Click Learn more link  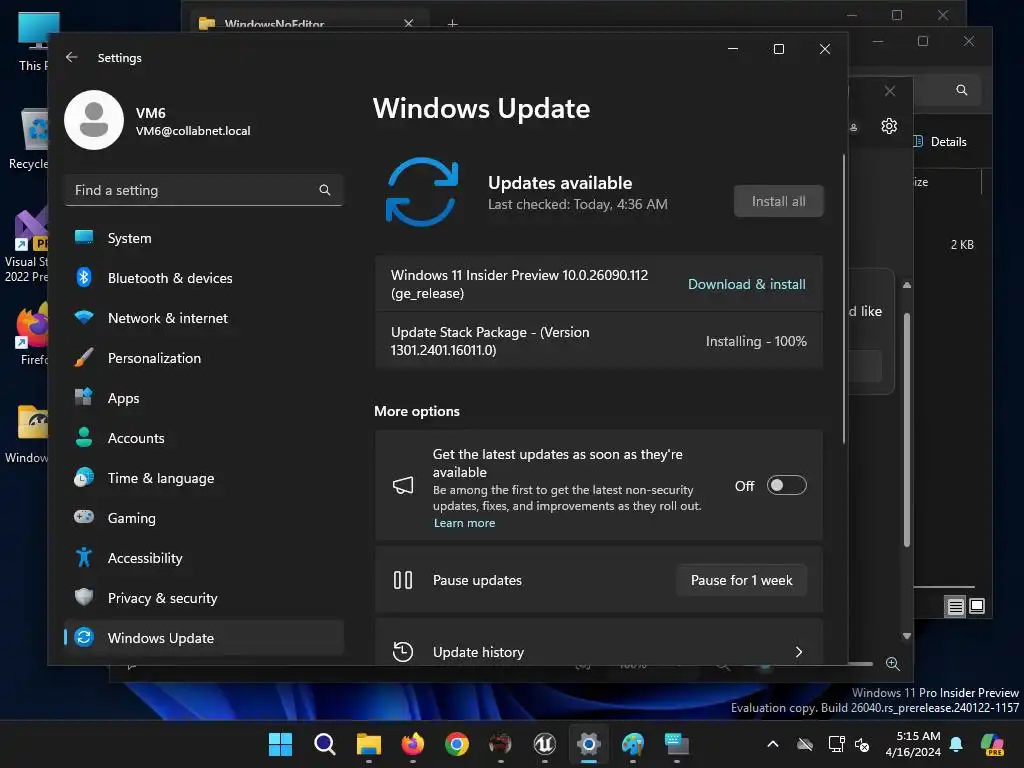464,523
